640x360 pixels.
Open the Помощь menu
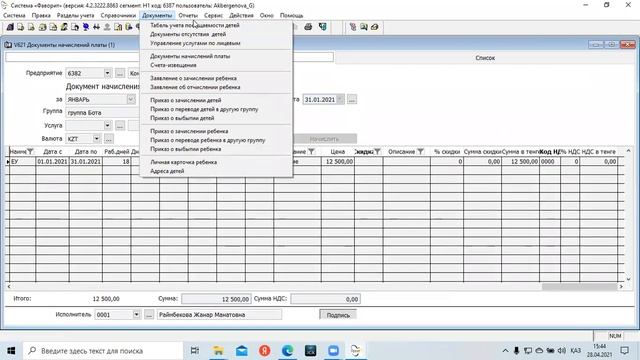pos(291,16)
